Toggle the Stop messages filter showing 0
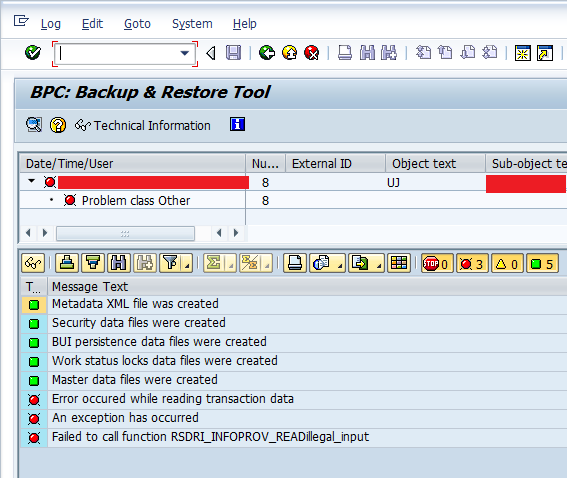The height and width of the screenshot is (478, 567). 437,264
